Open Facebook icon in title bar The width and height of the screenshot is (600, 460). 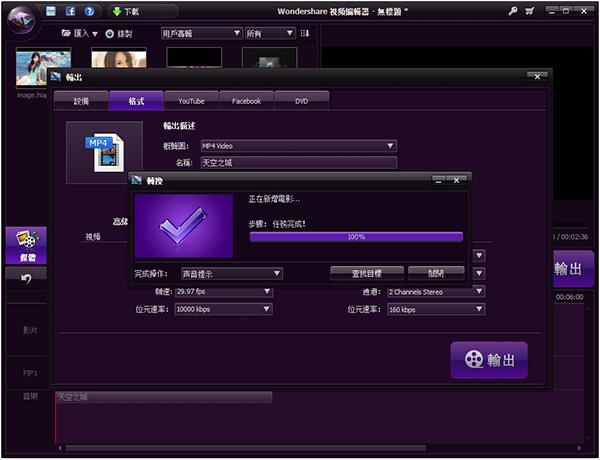click(70, 11)
